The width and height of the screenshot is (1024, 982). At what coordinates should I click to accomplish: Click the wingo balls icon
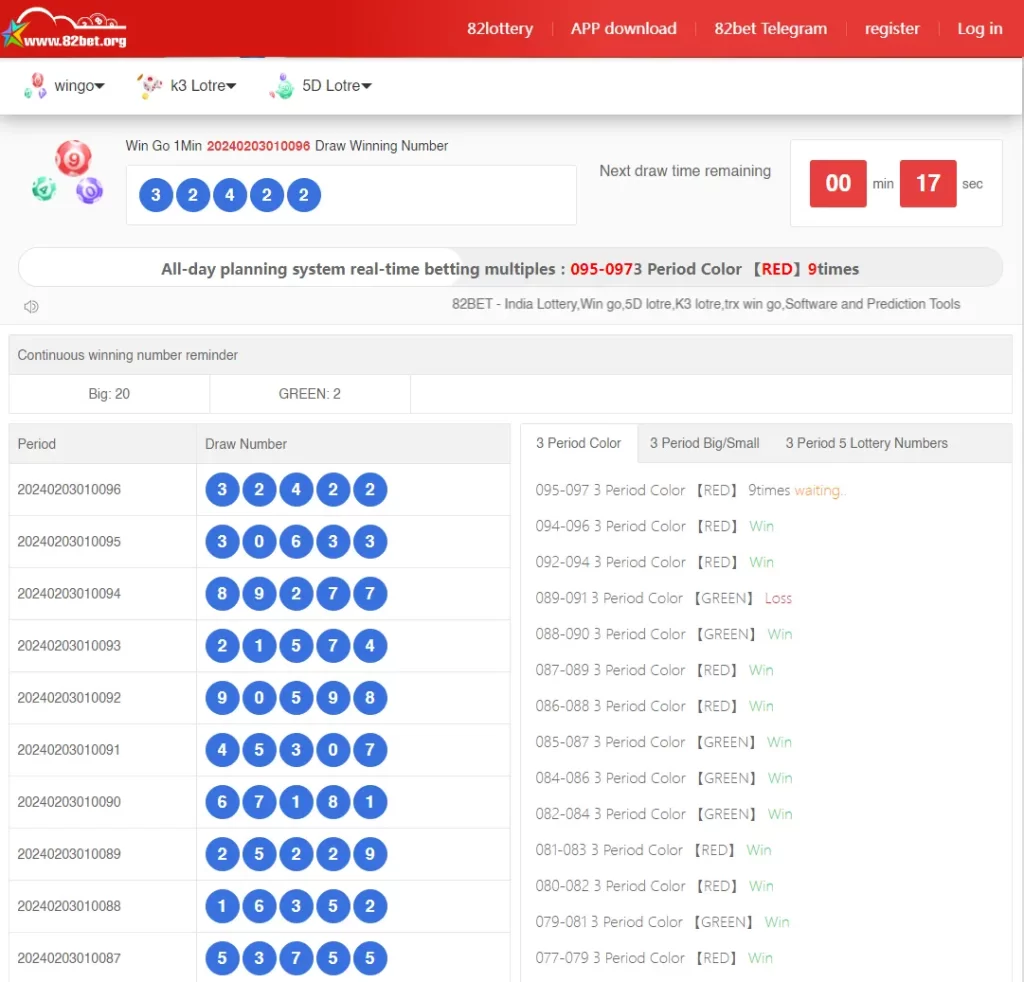[x=35, y=86]
